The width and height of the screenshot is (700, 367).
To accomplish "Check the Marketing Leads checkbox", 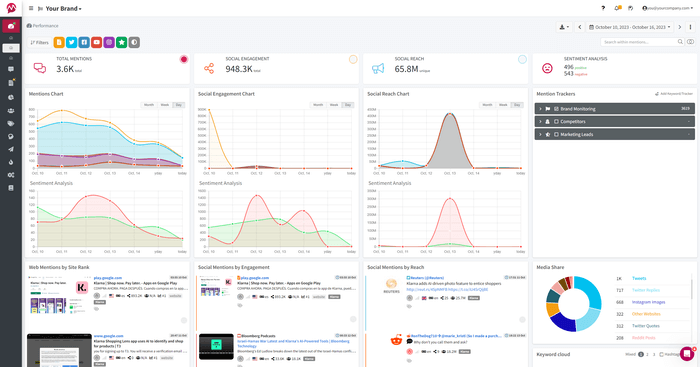I will tap(556, 134).
